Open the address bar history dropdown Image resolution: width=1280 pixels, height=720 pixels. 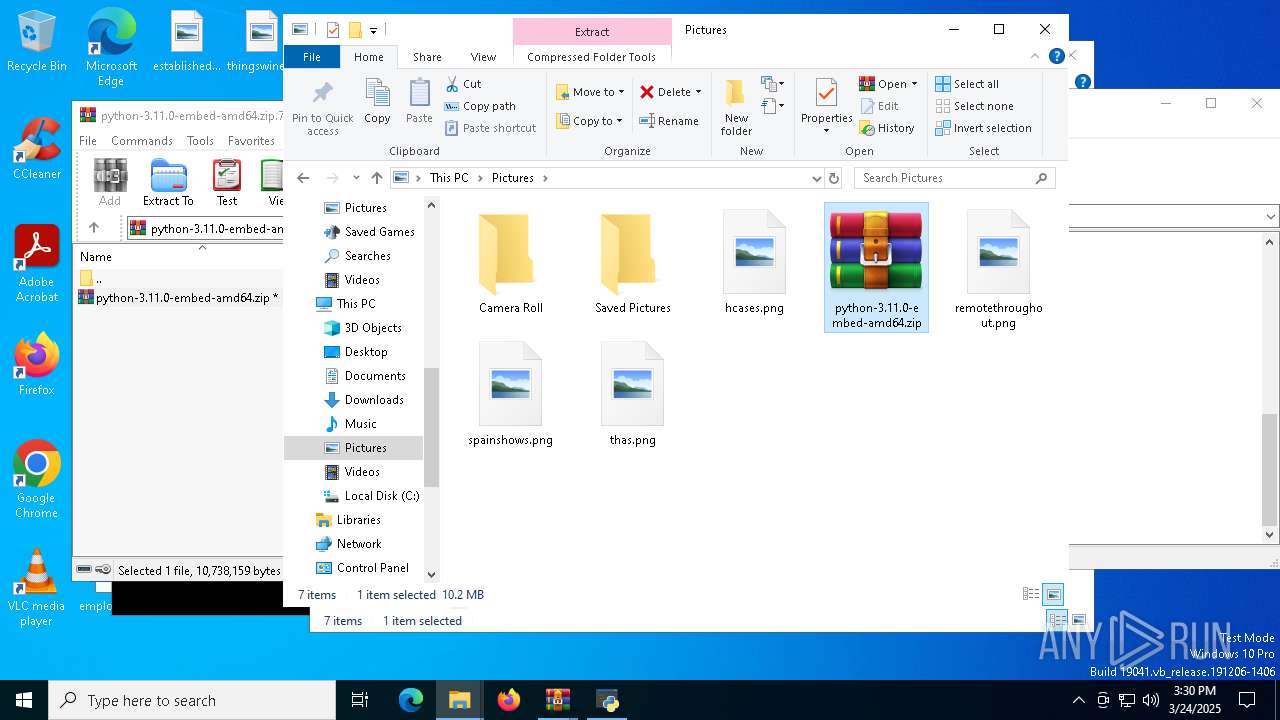[817, 178]
